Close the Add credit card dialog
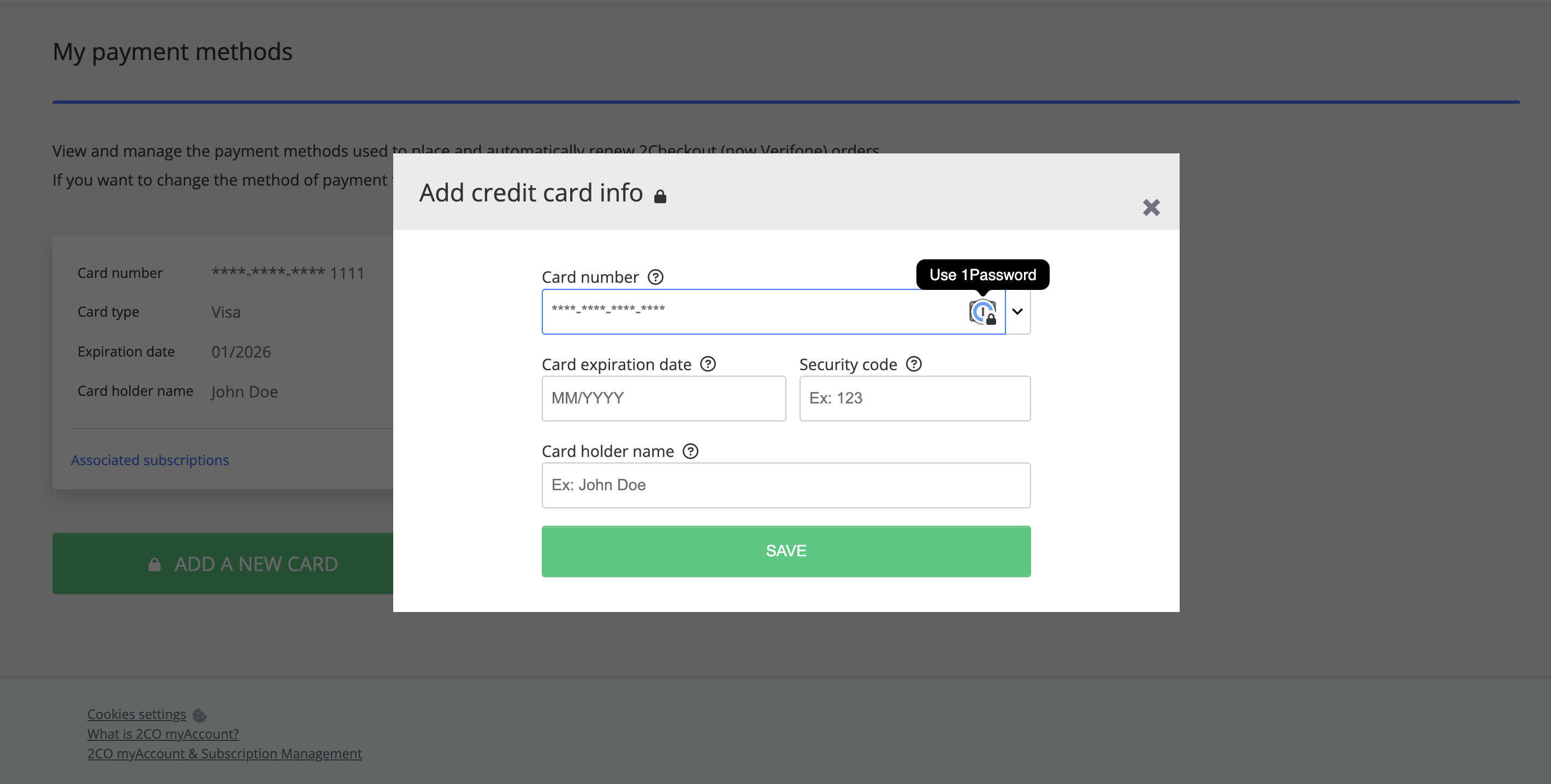This screenshot has width=1551, height=784. [x=1151, y=207]
